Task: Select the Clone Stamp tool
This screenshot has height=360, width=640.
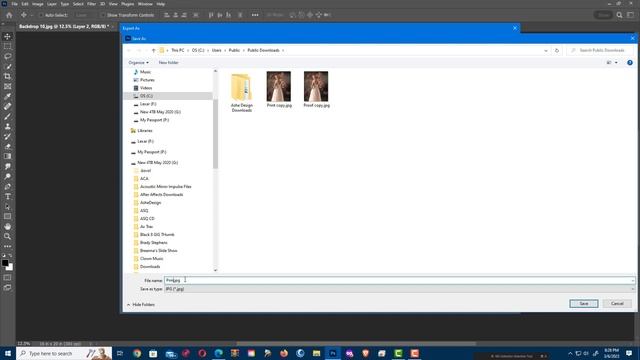Action: tap(7, 127)
